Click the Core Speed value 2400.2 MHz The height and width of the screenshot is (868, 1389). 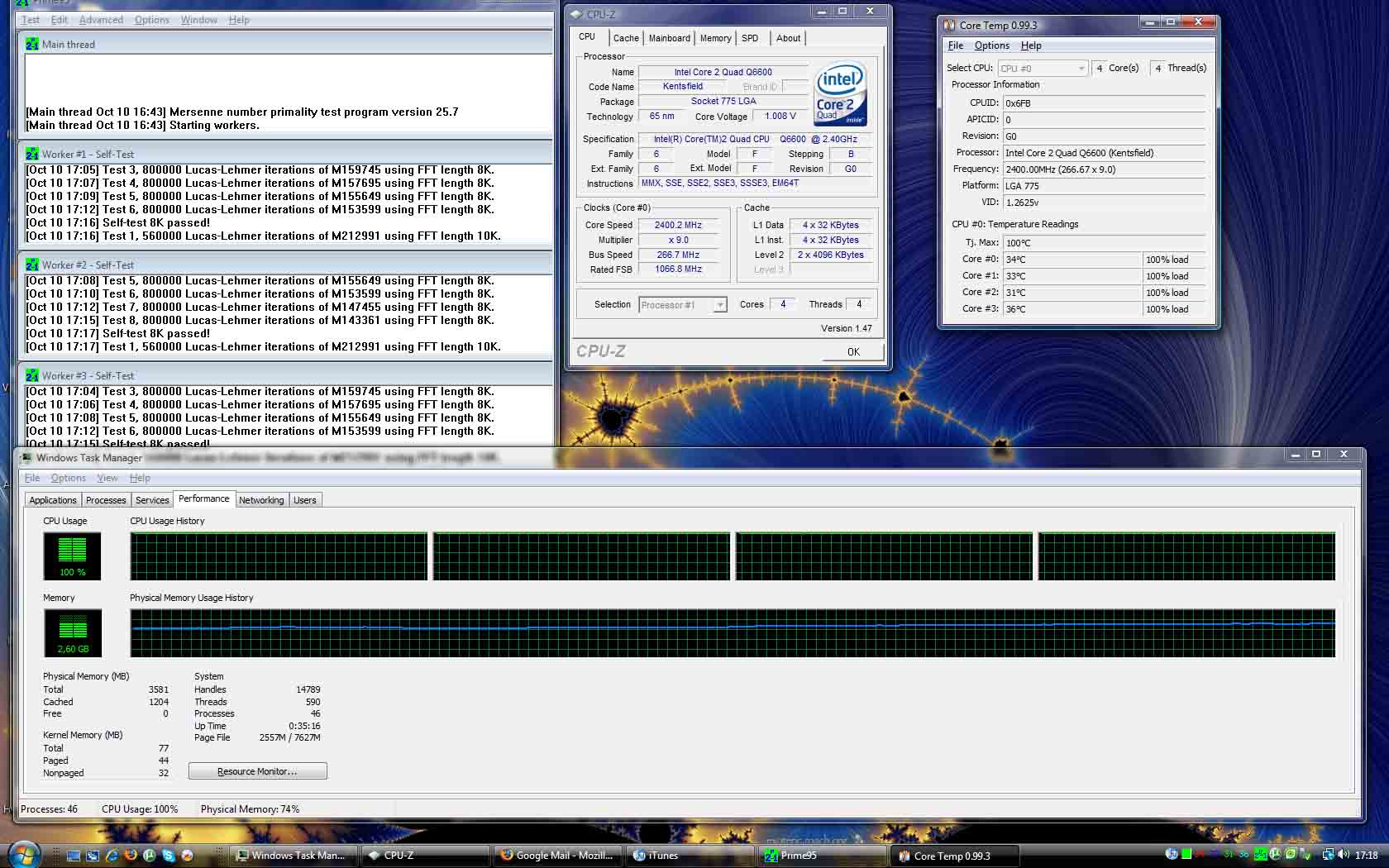(x=679, y=225)
